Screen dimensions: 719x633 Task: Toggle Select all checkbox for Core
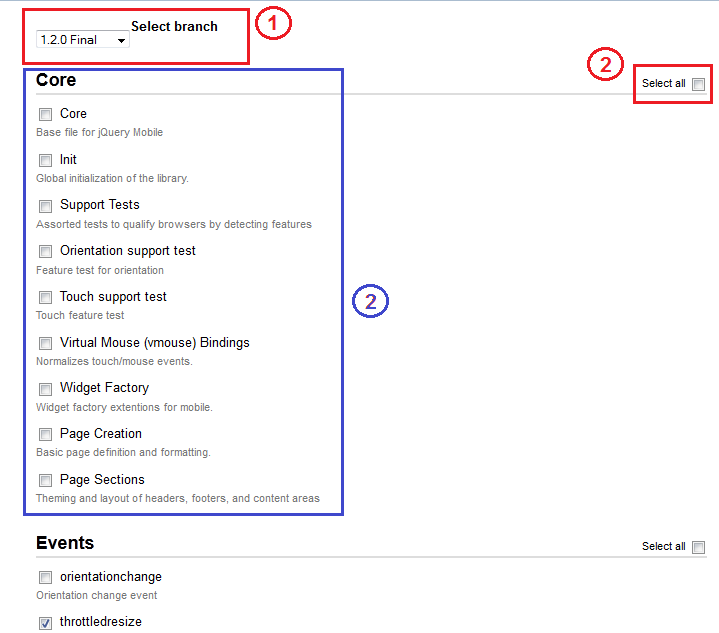[698, 85]
